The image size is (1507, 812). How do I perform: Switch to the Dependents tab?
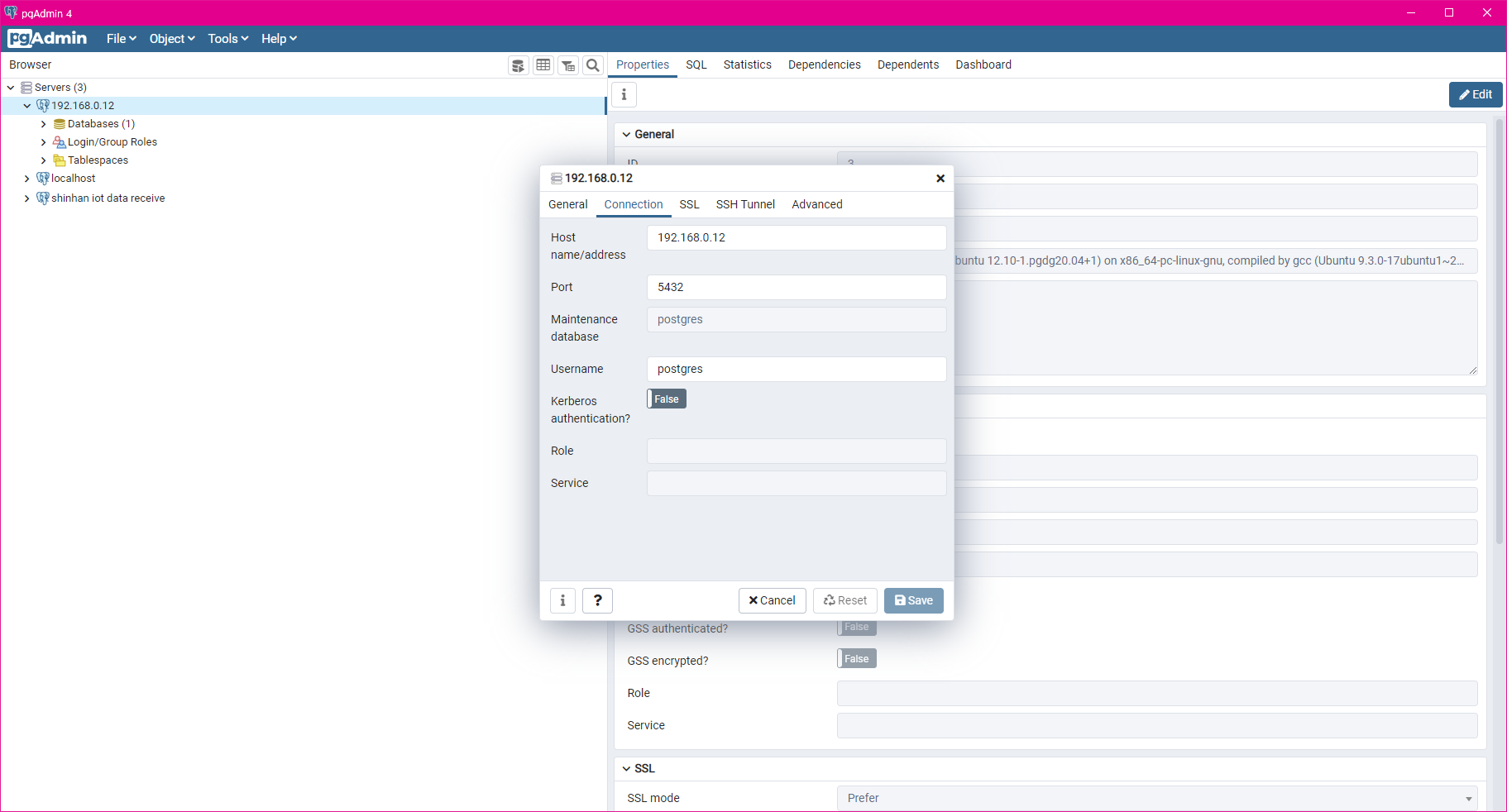(908, 64)
